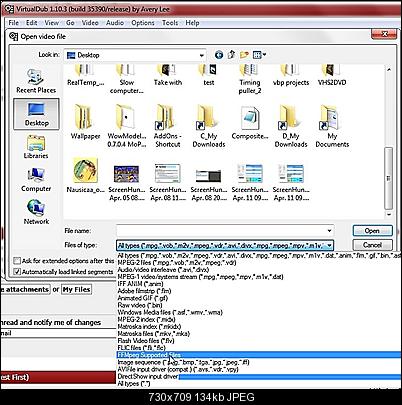Choose Matroska files type option
Image resolution: width=402 pixels, height=405 pixels.
point(258,334)
